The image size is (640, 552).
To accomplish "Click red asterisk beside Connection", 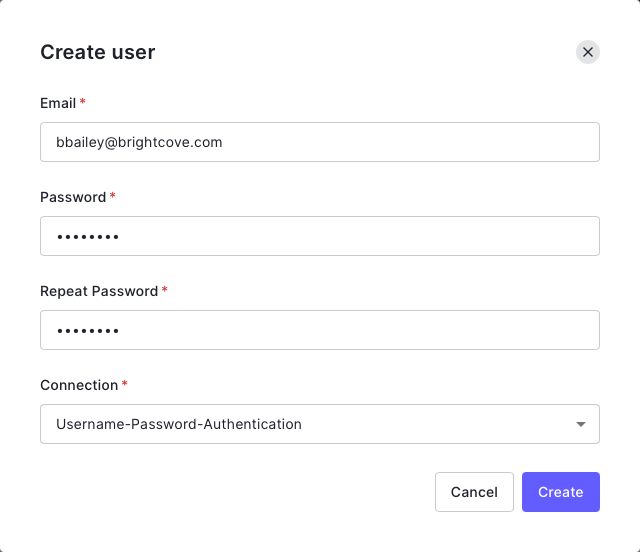I will pos(125,383).
